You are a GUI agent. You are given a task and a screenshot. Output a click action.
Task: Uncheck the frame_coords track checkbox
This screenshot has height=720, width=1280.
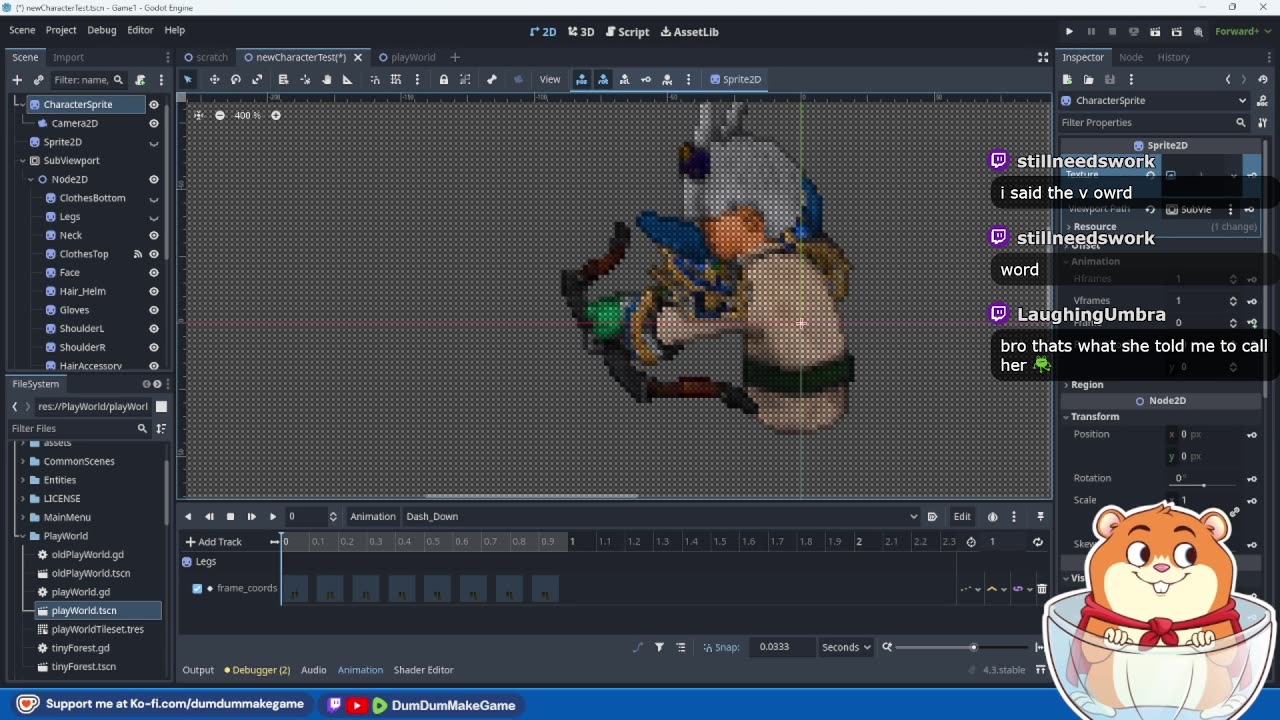(197, 588)
